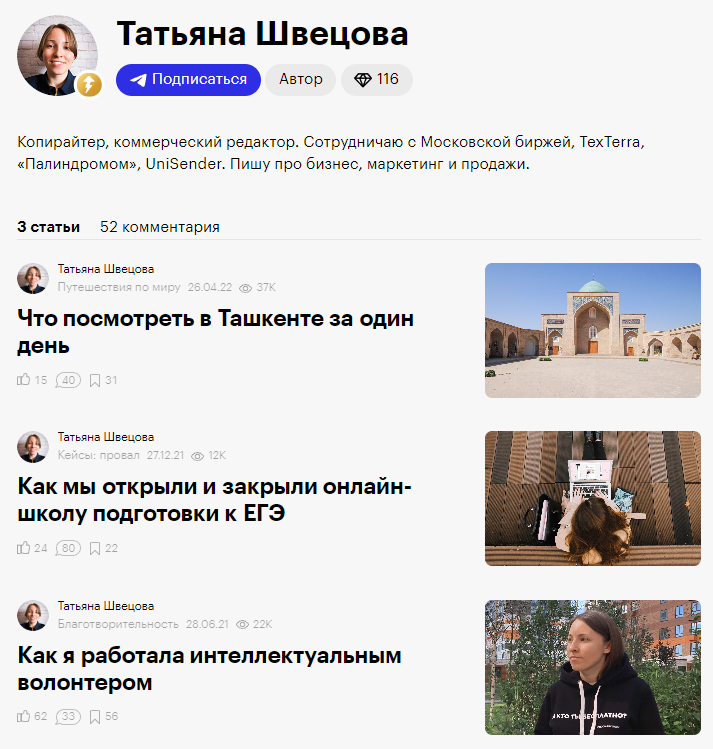
Task: Open article Как я работала интеллектуальным волонтером
Action: click(209, 668)
